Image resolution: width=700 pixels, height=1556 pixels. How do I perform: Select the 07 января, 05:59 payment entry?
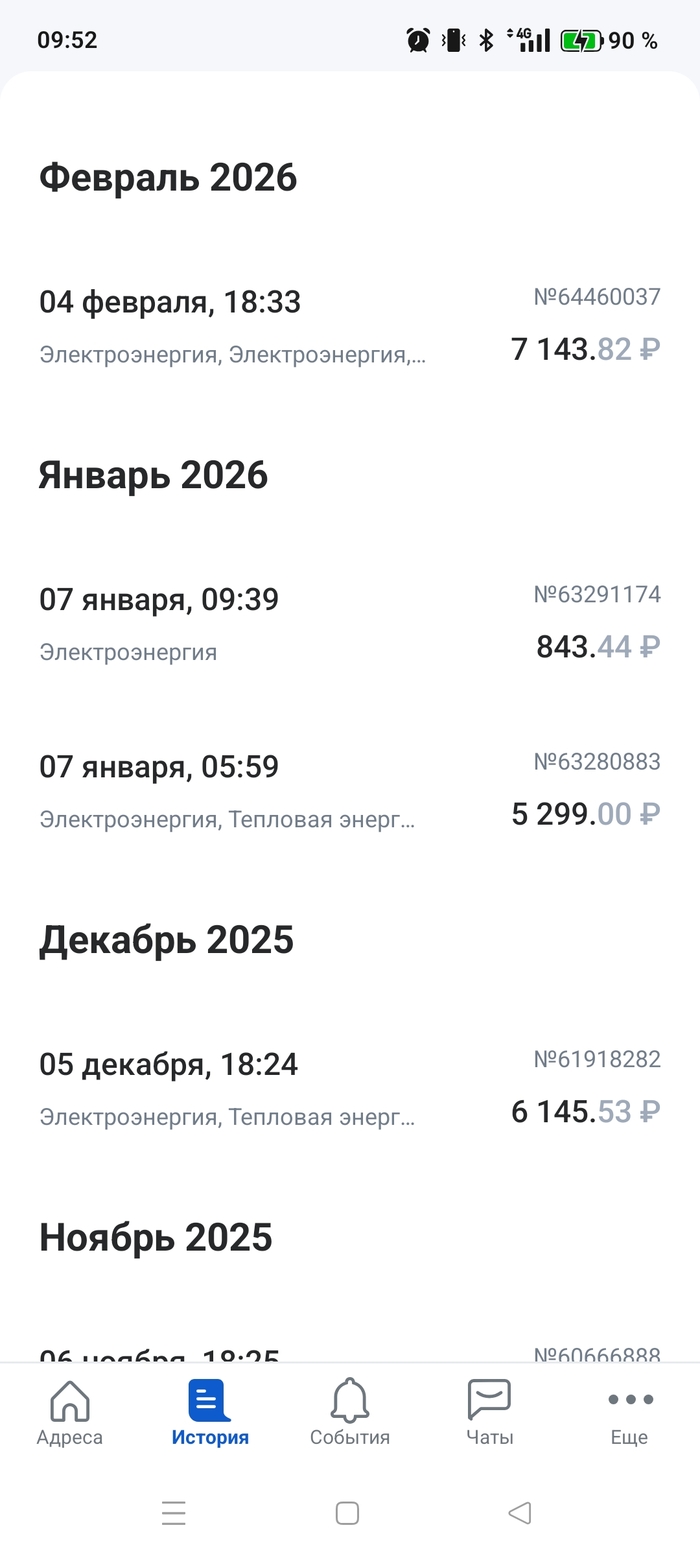point(159,767)
